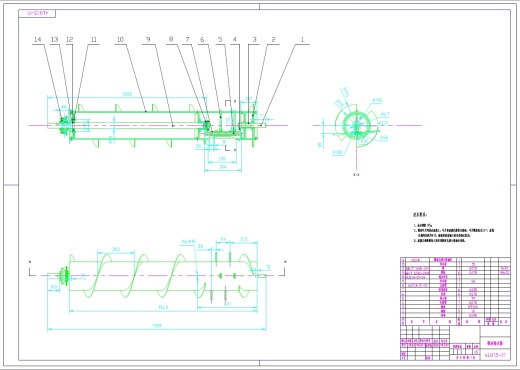Click the φ26 diameter label in end view

[384, 137]
